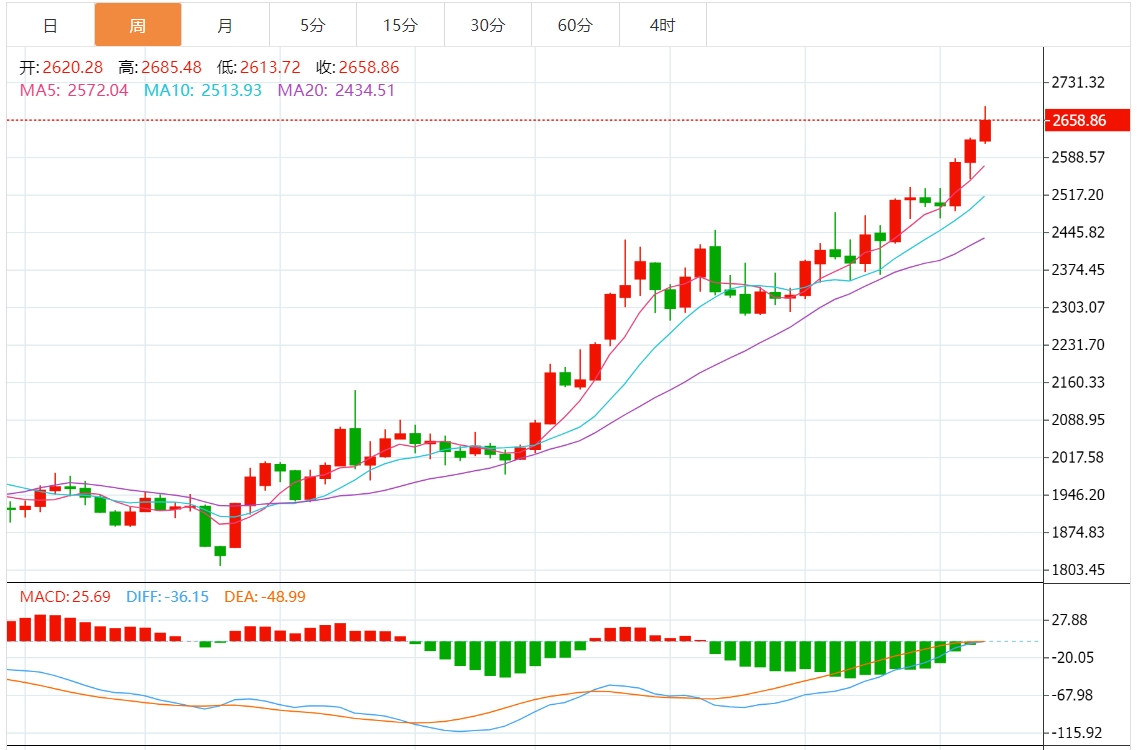Open the 月 monthly chart tab
Image resolution: width=1139 pixels, height=750 pixels.
(x=225, y=25)
